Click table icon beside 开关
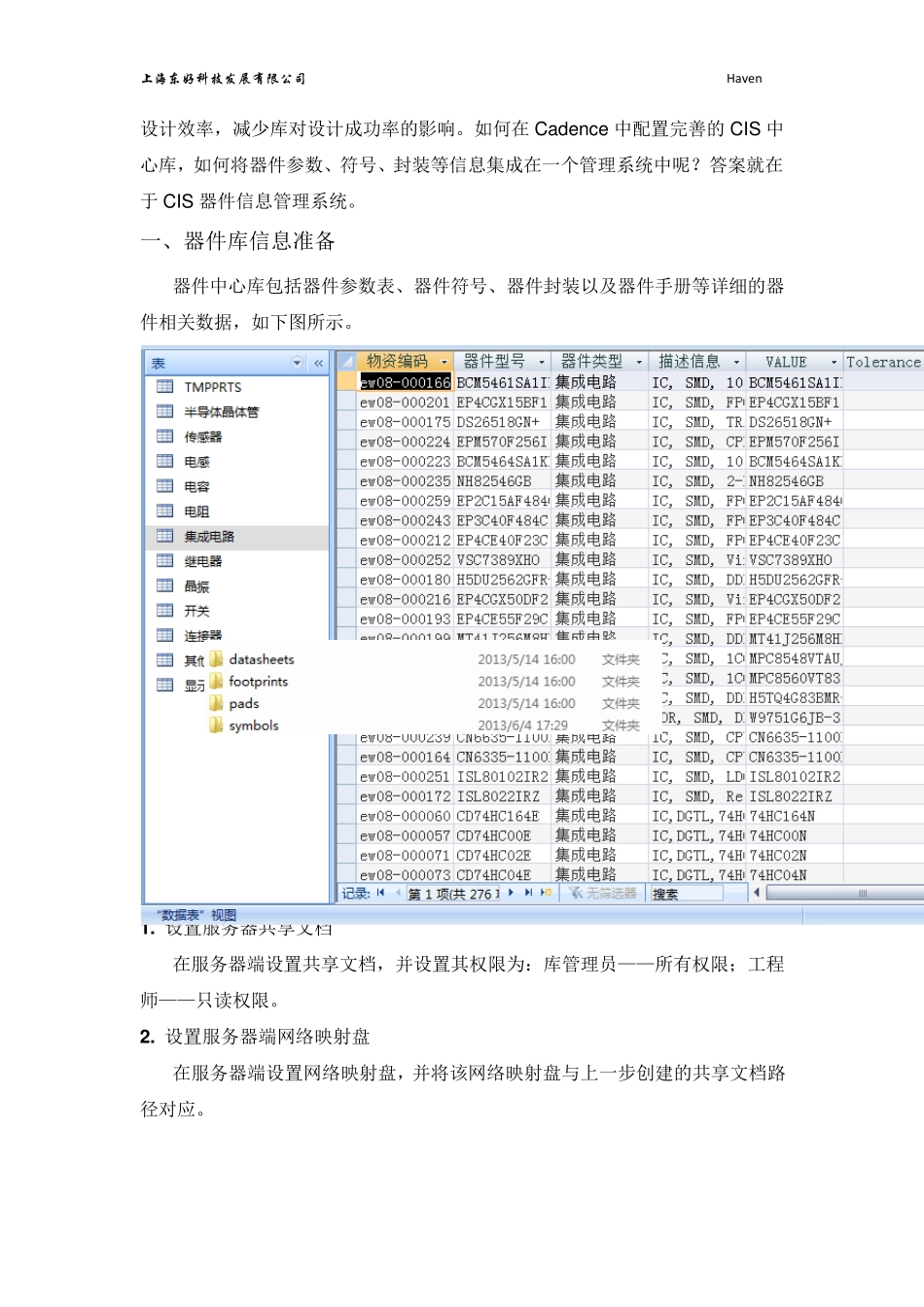 (165, 611)
